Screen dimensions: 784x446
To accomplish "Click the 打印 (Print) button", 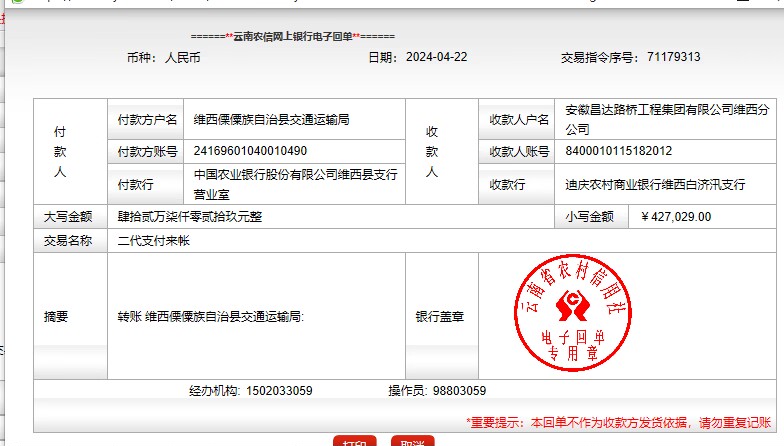I will 354,441.
